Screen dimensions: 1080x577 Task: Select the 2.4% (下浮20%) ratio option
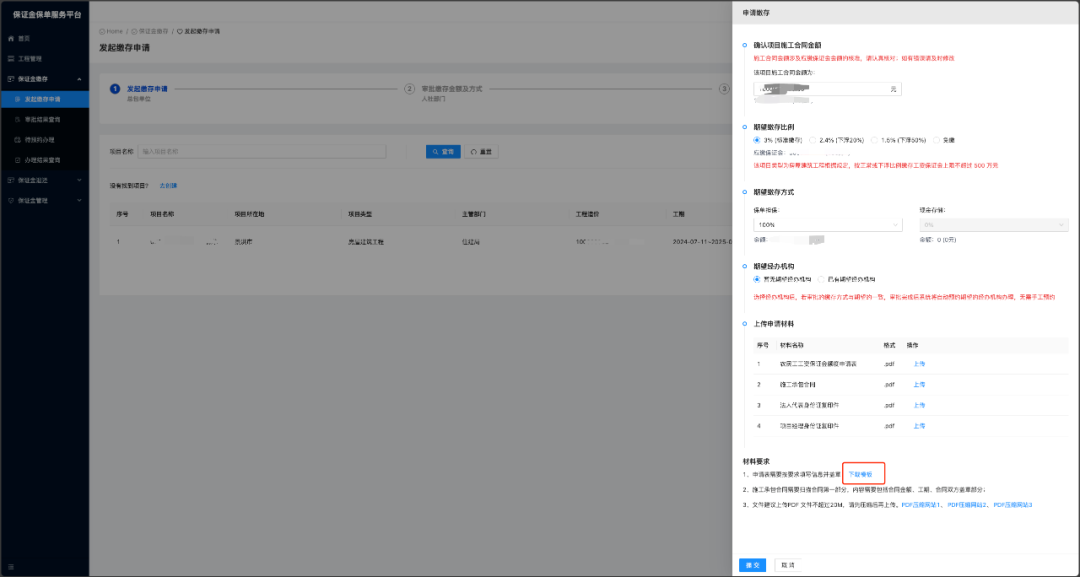coord(813,140)
